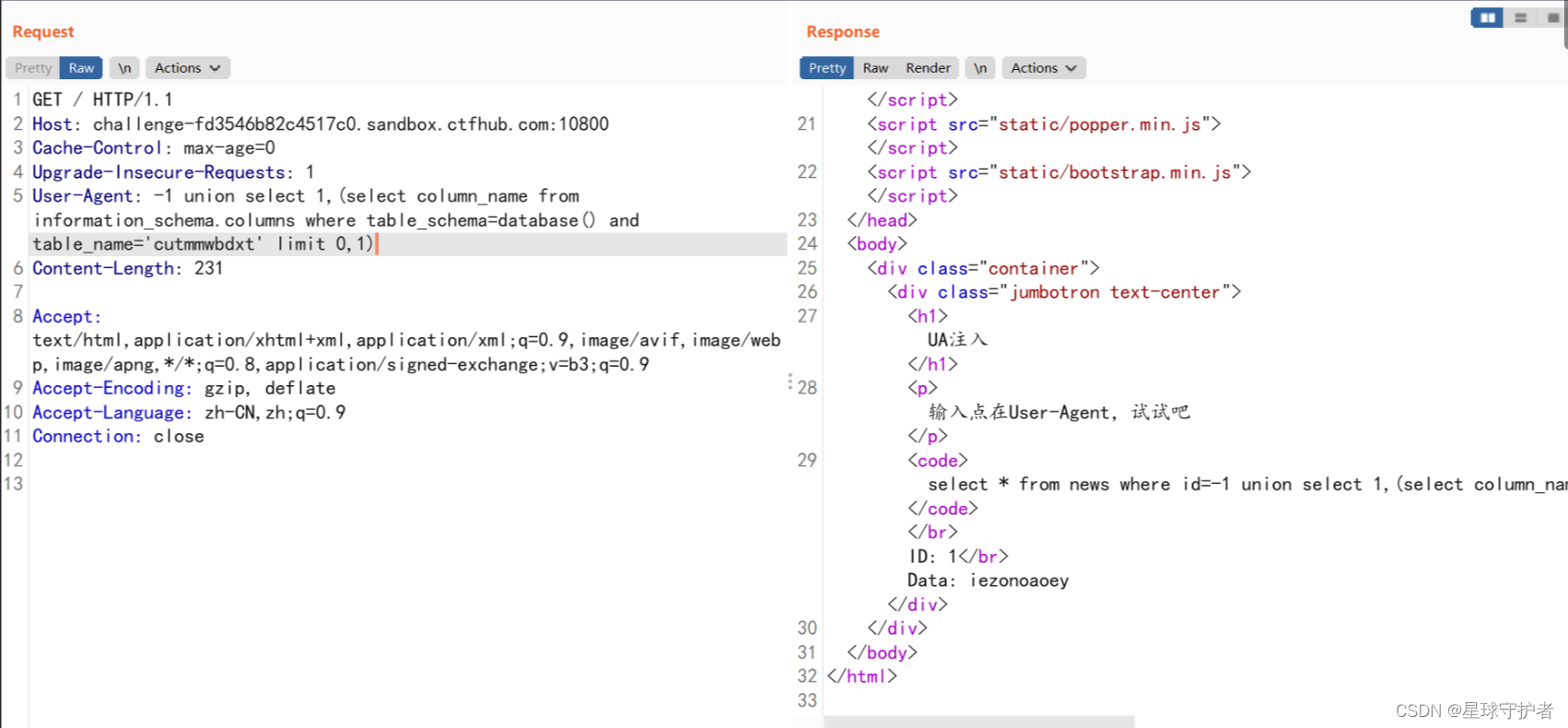1568x728 pixels.
Task: Grab the dotted divider handle between the panels
Action: point(790,382)
